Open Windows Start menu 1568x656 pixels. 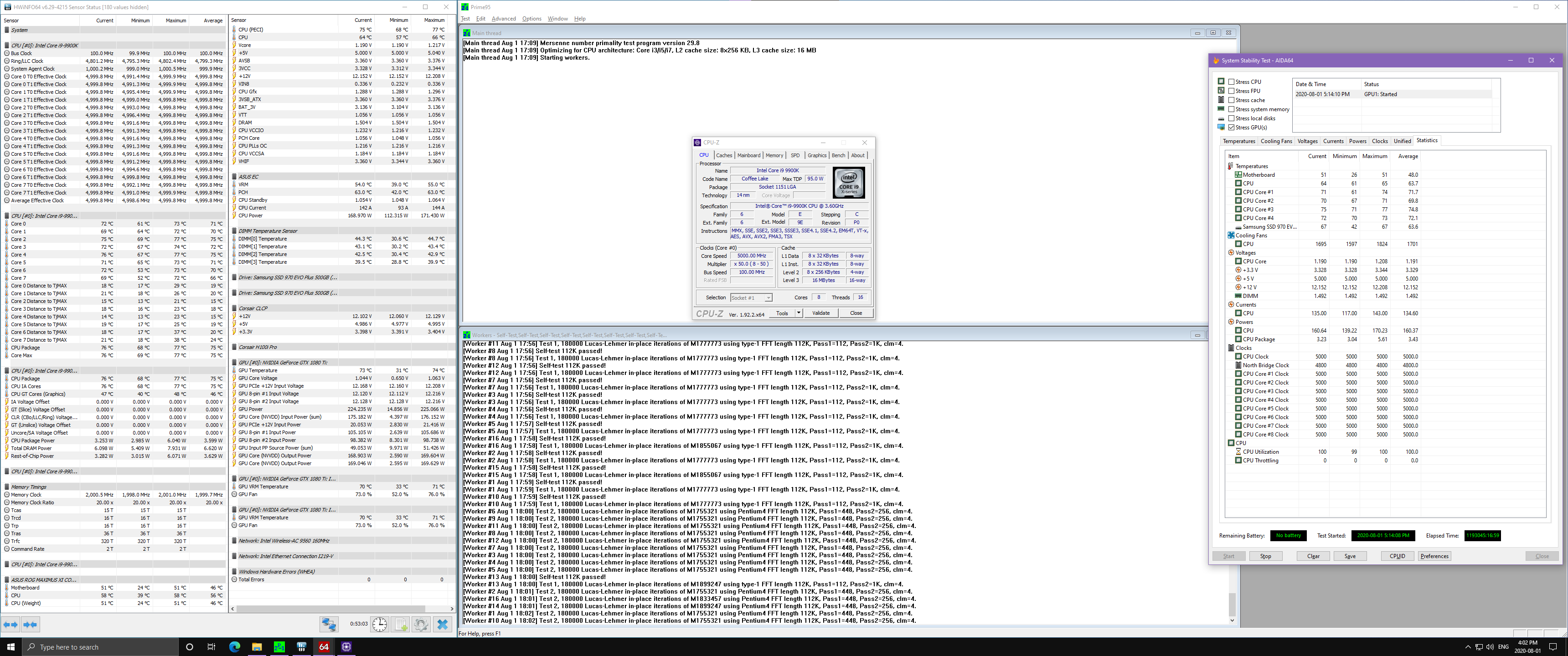tap(10, 647)
